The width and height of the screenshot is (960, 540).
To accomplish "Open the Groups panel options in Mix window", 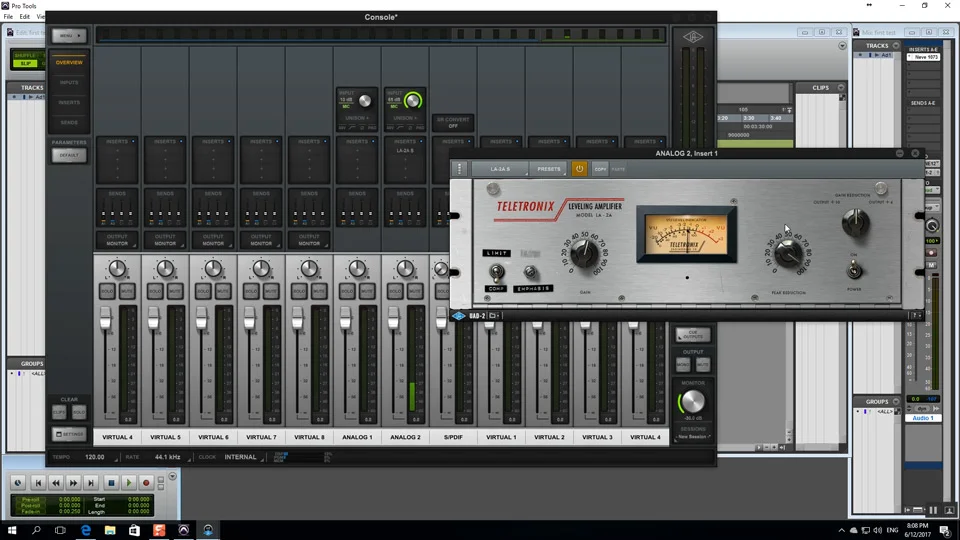I will (x=896, y=402).
